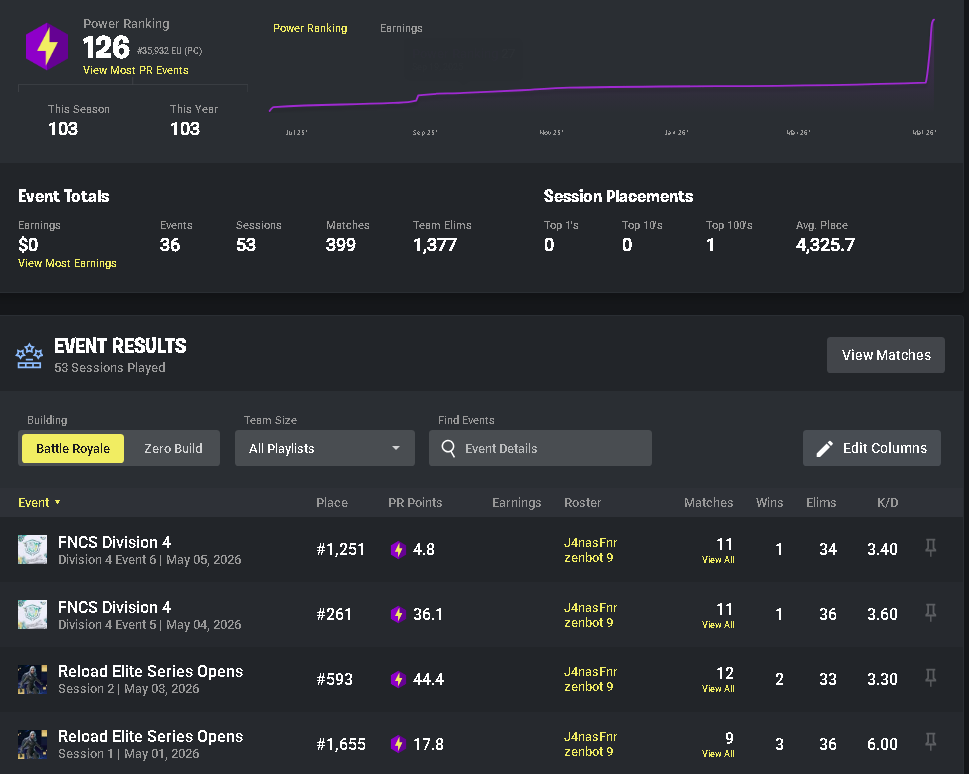Click the '1,377' Team Elims total
The image size is (969, 774).
click(x=435, y=245)
